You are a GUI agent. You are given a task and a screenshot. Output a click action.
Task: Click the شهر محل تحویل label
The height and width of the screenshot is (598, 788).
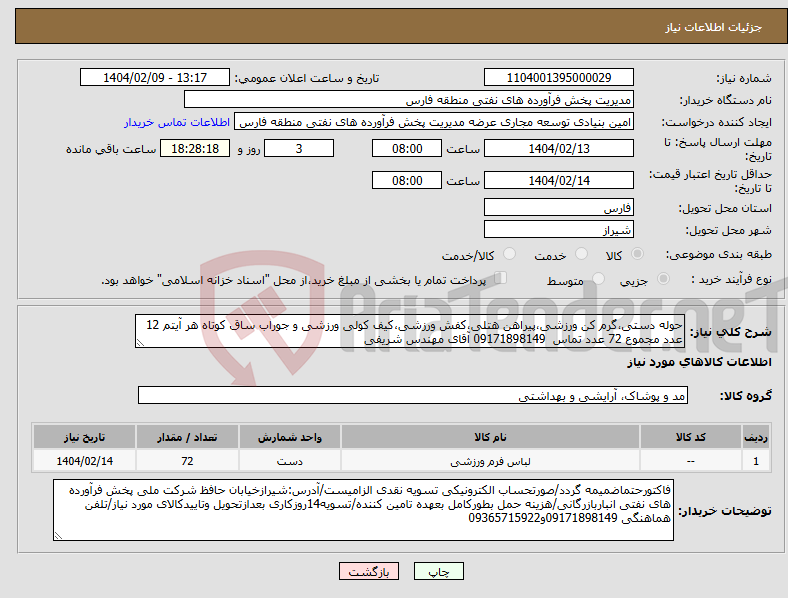point(729,230)
